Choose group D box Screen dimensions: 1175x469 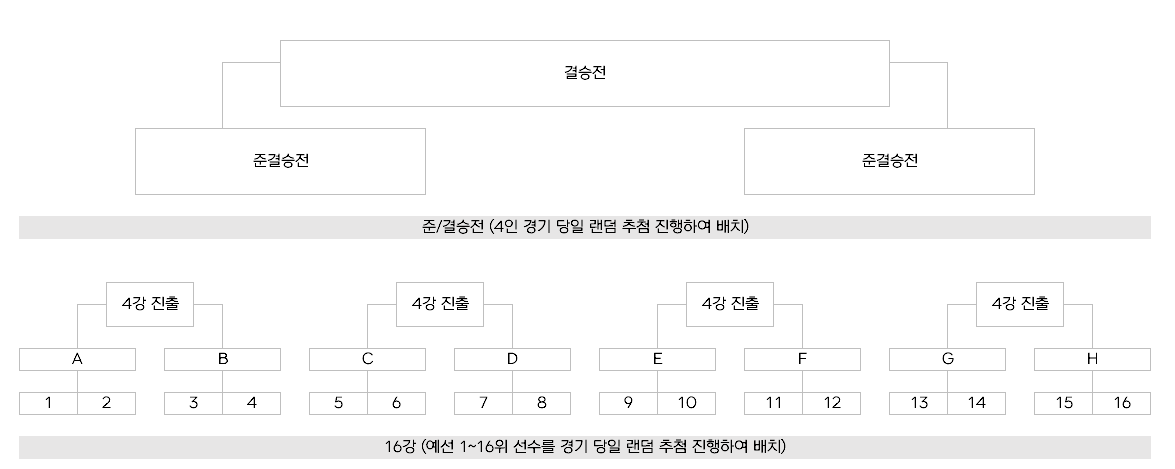pyautogui.click(x=512, y=359)
